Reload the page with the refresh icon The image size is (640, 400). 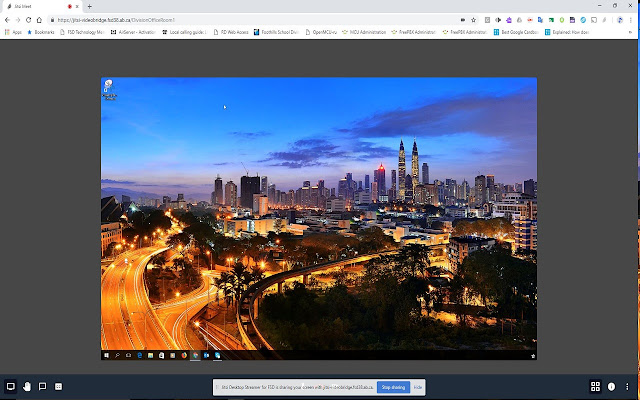[x=28, y=19]
